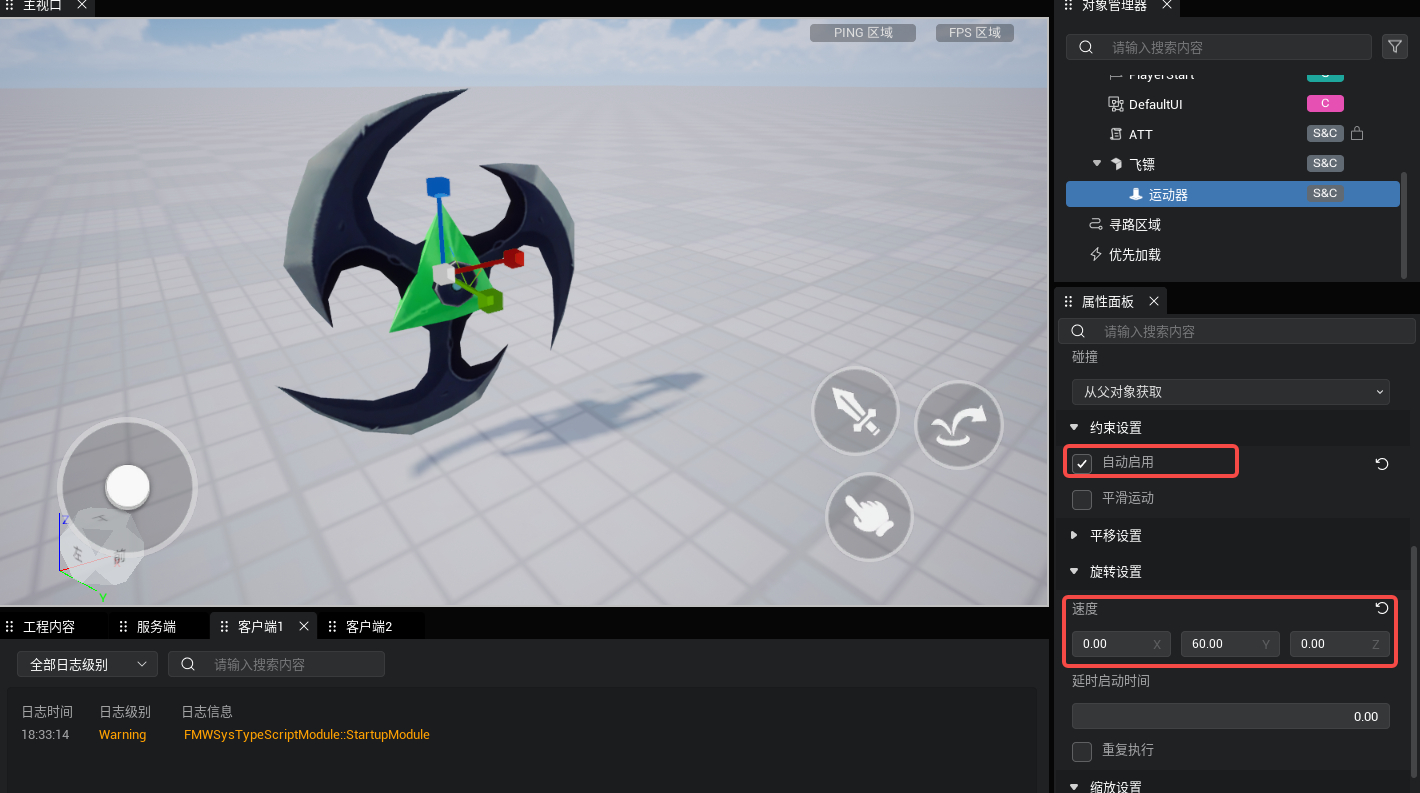The width and height of the screenshot is (1420, 793).
Task: Reset the 自动启用 value with revert icon
Action: [1382, 464]
